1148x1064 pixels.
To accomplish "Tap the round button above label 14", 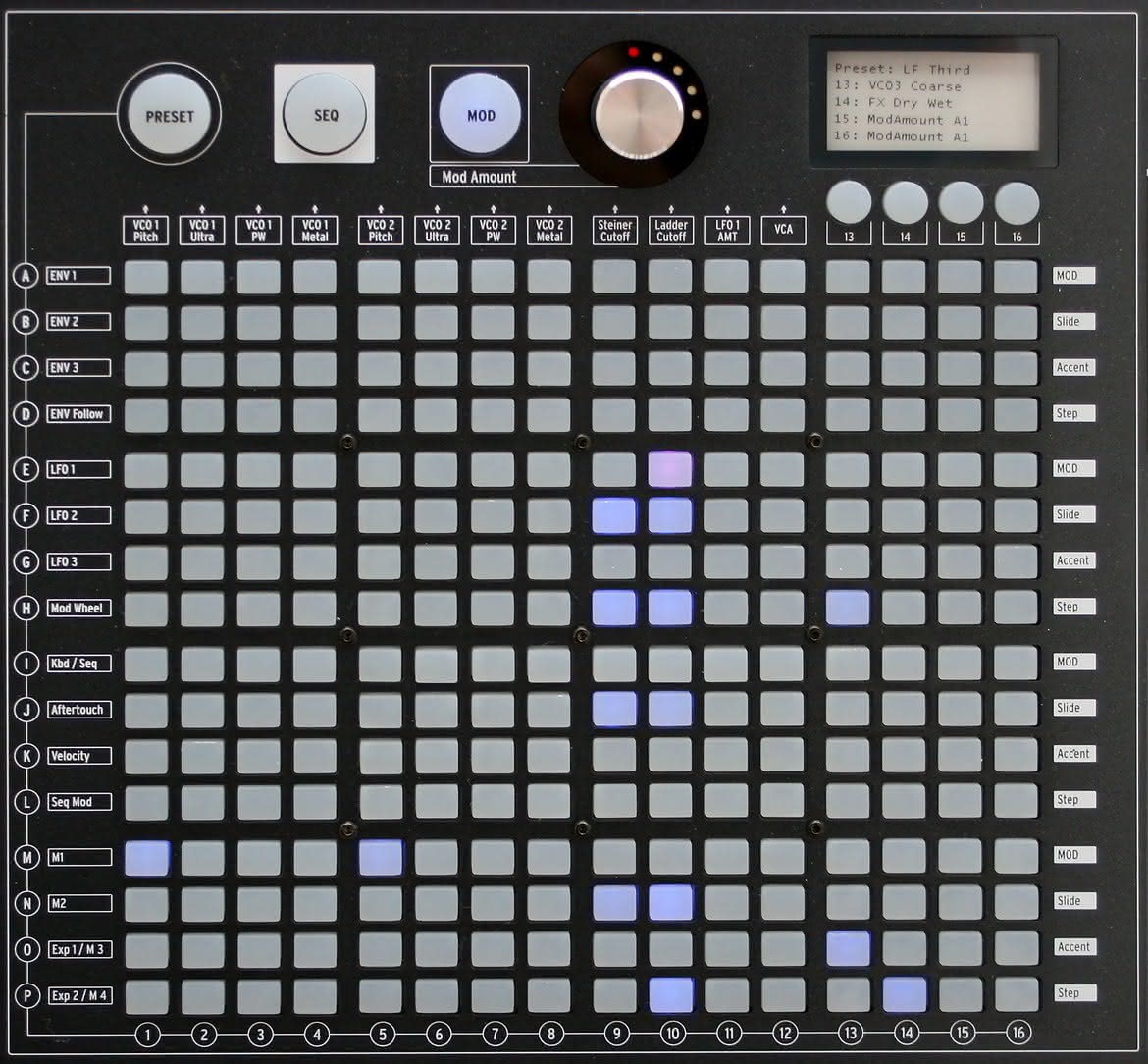I will 905,202.
